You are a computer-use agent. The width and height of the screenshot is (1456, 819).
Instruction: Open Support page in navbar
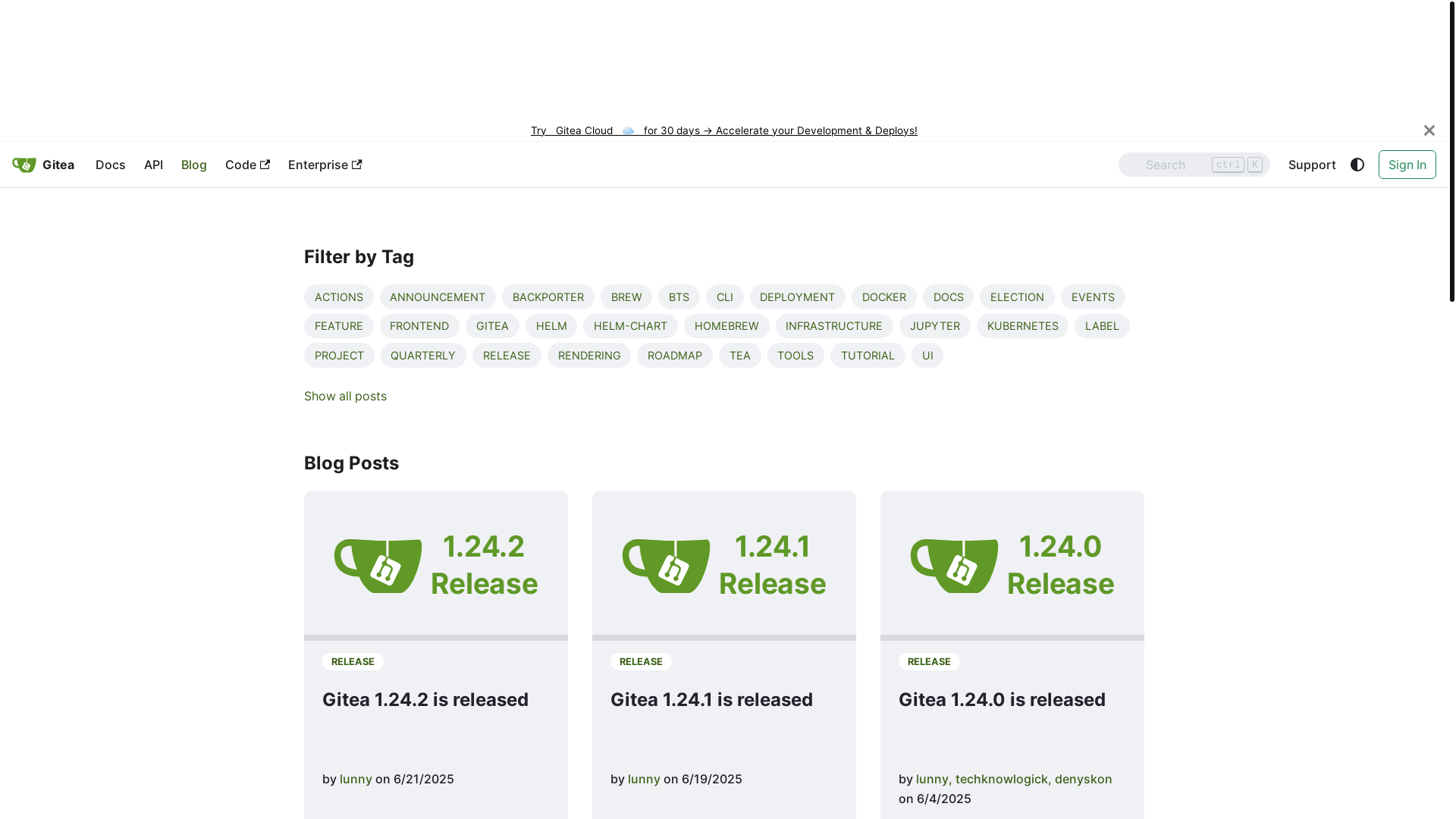(x=1312, y=165)
